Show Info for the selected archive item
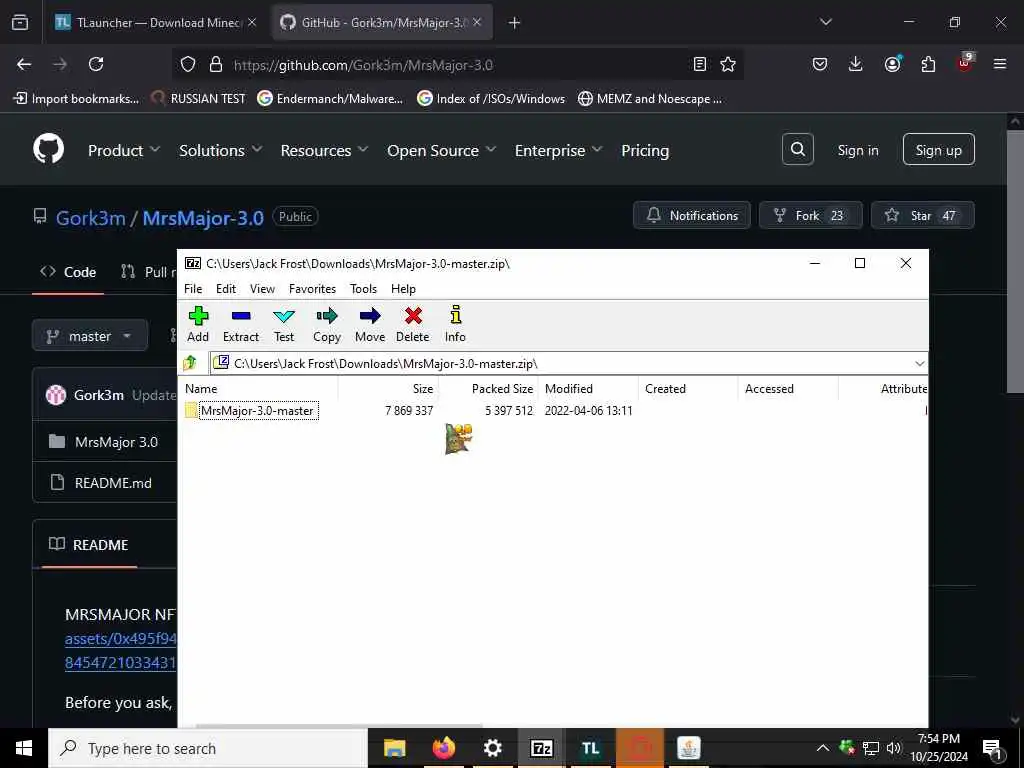Image resolution: width=1024 pixels, height=768 pixels. pos(455,325)
